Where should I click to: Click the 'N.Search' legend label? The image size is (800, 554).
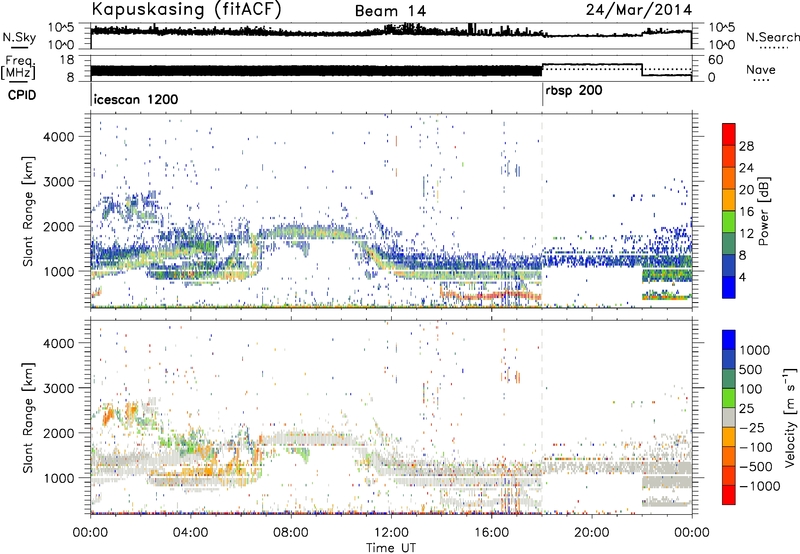click(x=772, y=37)
